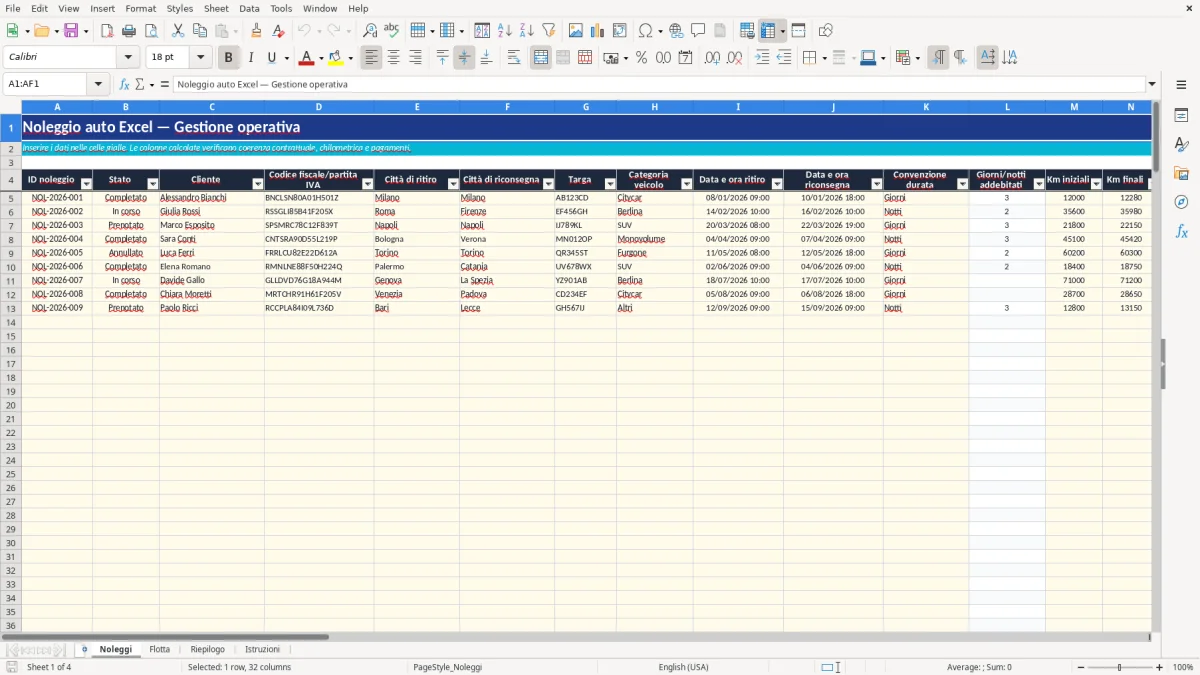The width and height of the screenshot is (1200, 675).
Task: Click the Save document icon
Action: tap(71, 30)
